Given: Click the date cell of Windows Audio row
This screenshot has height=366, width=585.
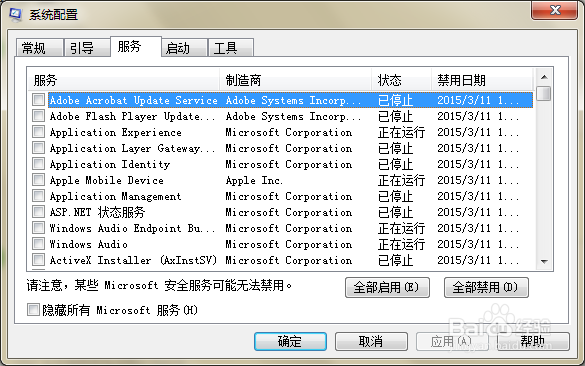Looking at the screenshot, I should (x=478, y=244).
